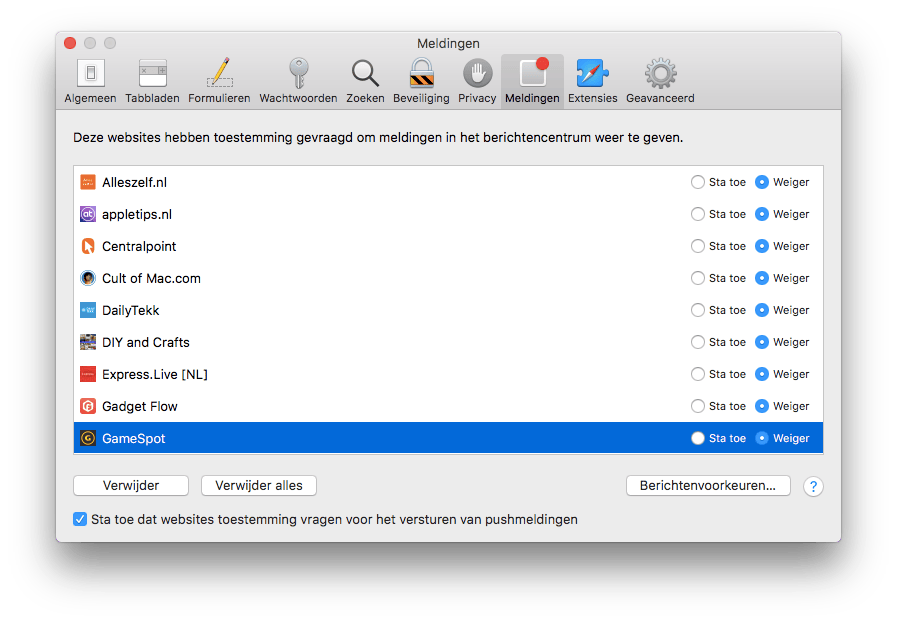Image resolution: width=897 pixels, height=622 pixels.
Task: Select Weiger for Gadget Flow
Action: [761, 406]
